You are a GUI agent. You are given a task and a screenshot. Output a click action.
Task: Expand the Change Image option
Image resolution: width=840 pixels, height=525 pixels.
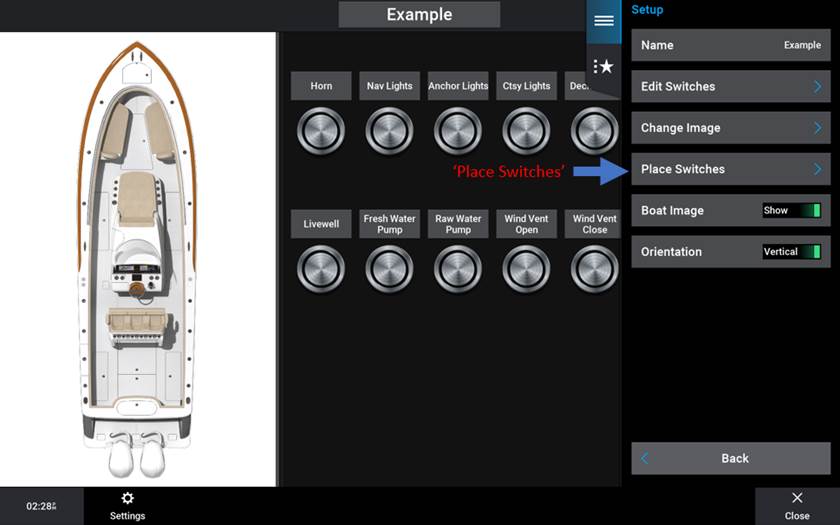pyautogui.click(x=730, y=128)
